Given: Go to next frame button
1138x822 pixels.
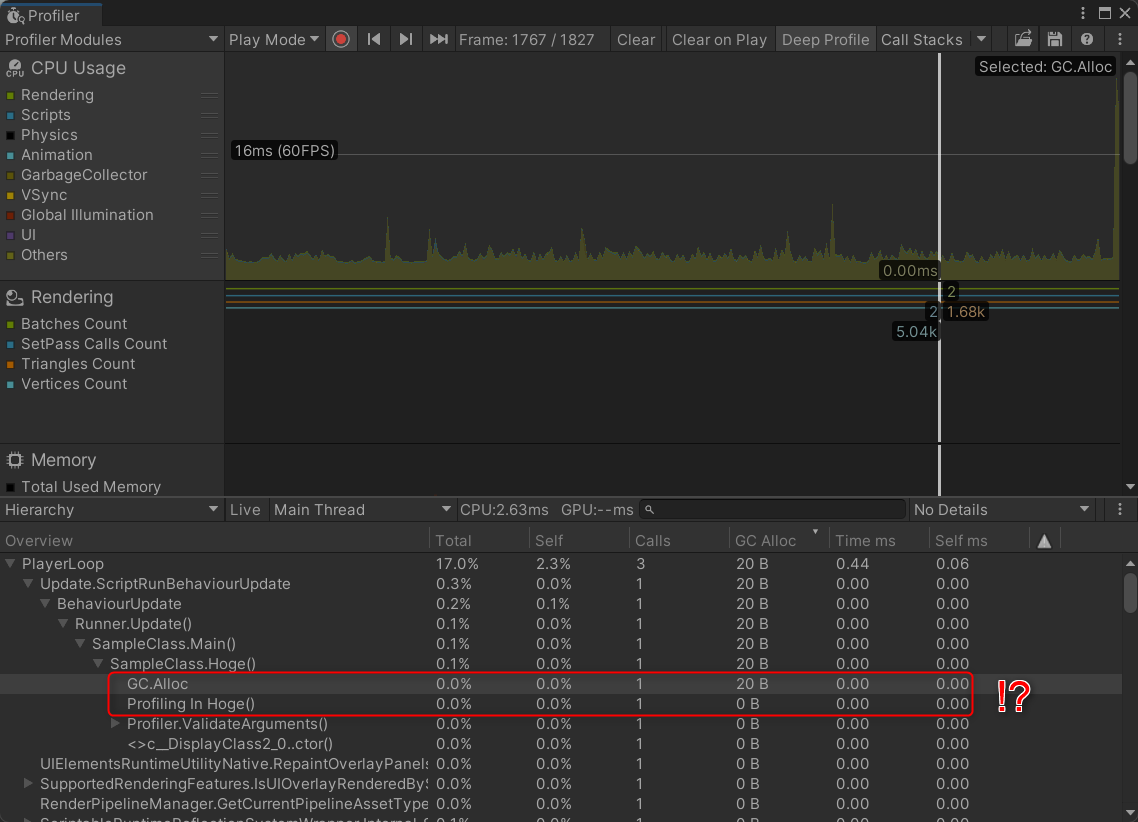Looking at the screenshot, I should [406, 39].
